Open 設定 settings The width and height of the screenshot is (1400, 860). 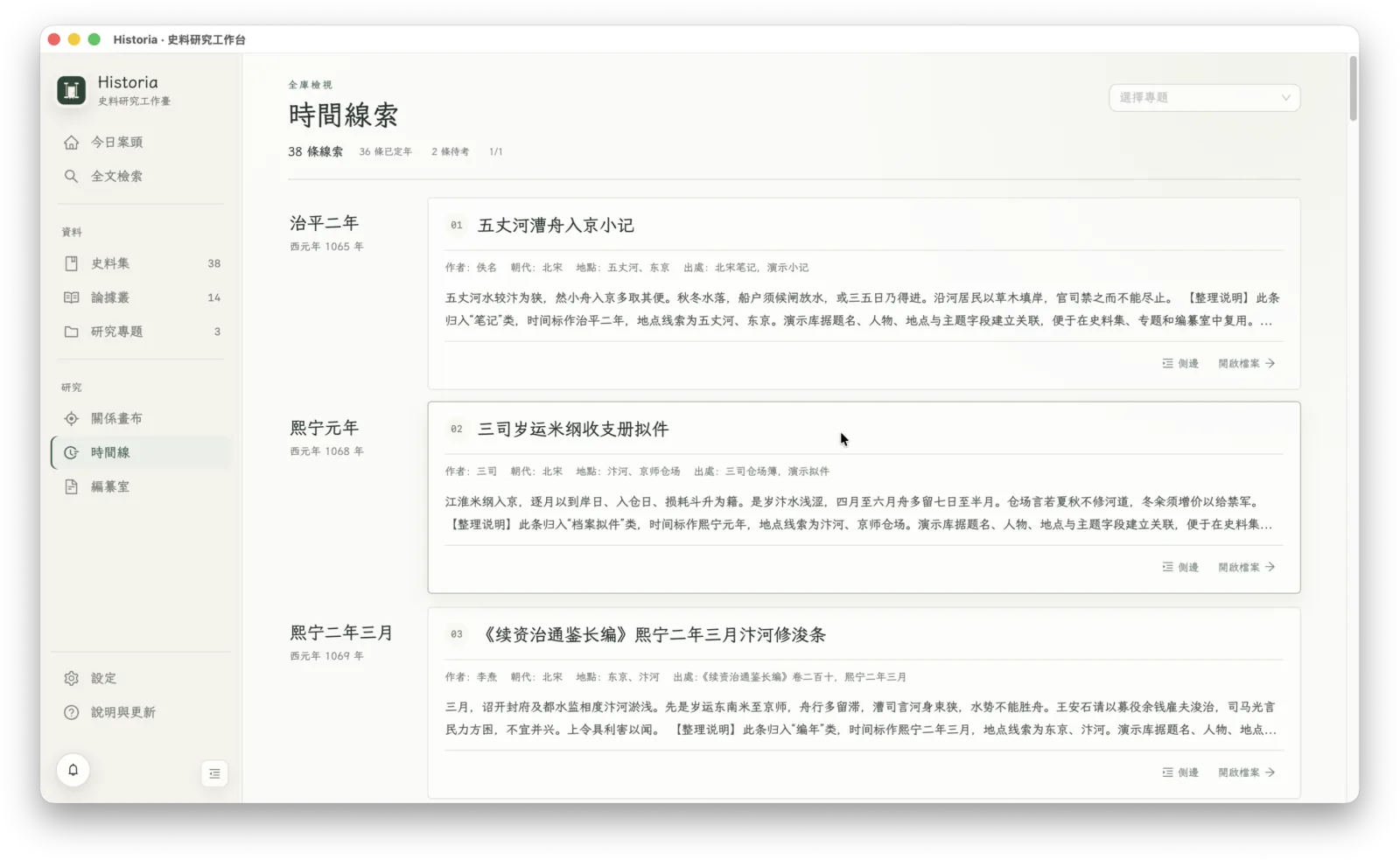tap(140, 678)
